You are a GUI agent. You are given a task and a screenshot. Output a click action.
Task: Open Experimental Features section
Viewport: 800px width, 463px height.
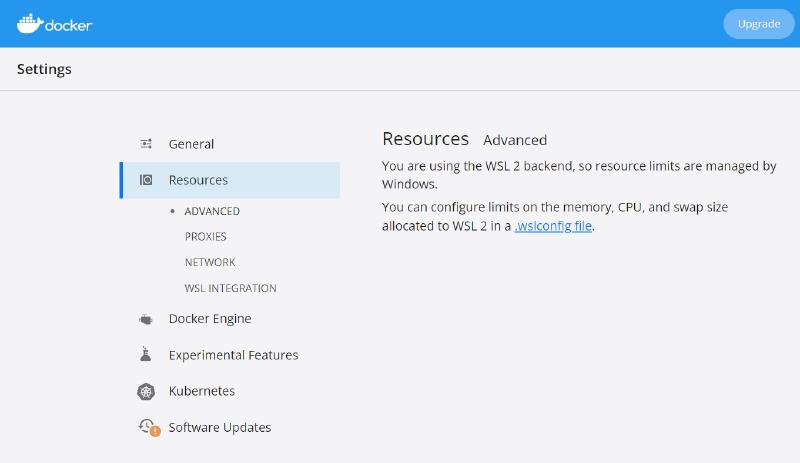(233, 355)
